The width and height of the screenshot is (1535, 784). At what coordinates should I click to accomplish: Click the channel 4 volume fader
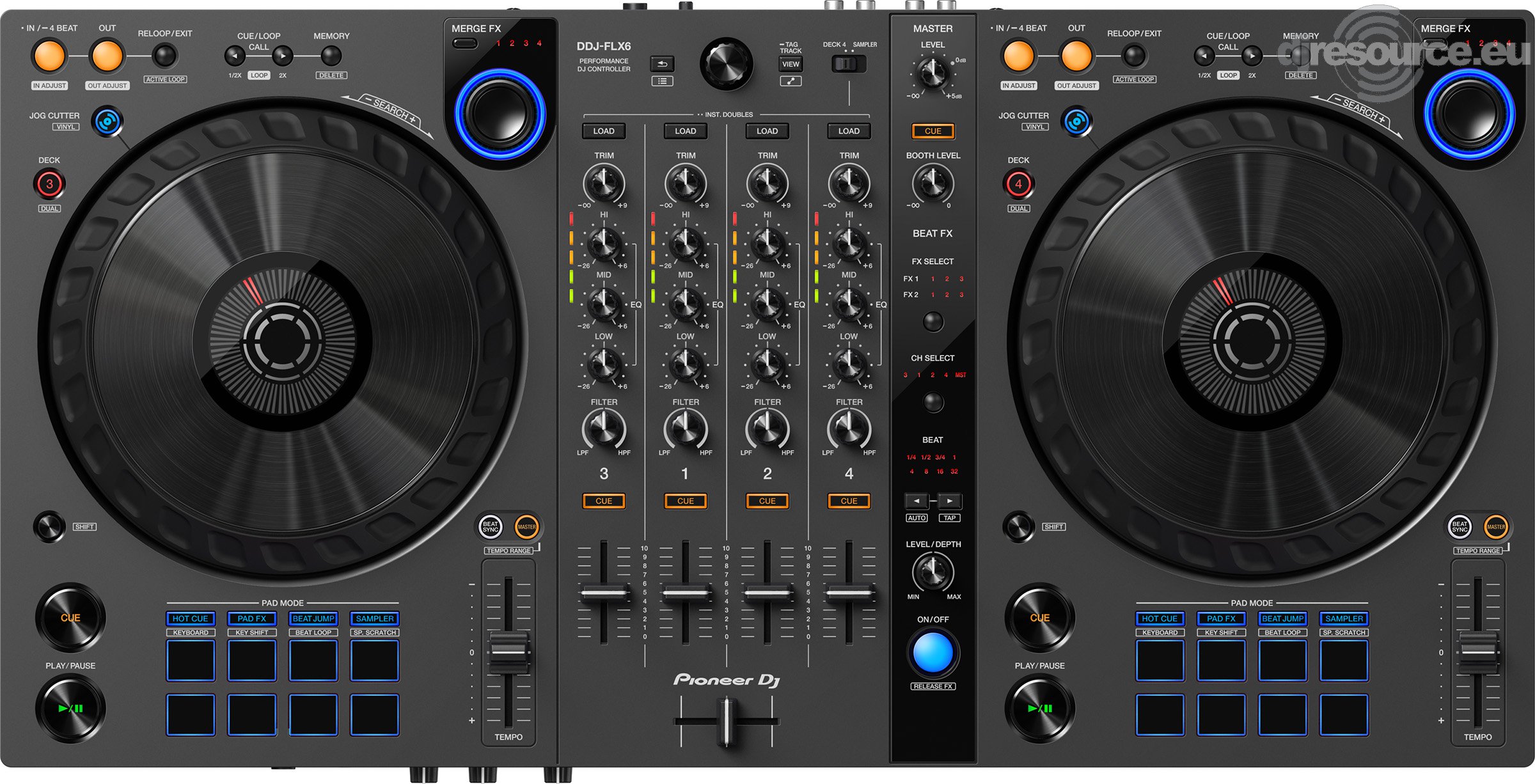coord(849,594)
